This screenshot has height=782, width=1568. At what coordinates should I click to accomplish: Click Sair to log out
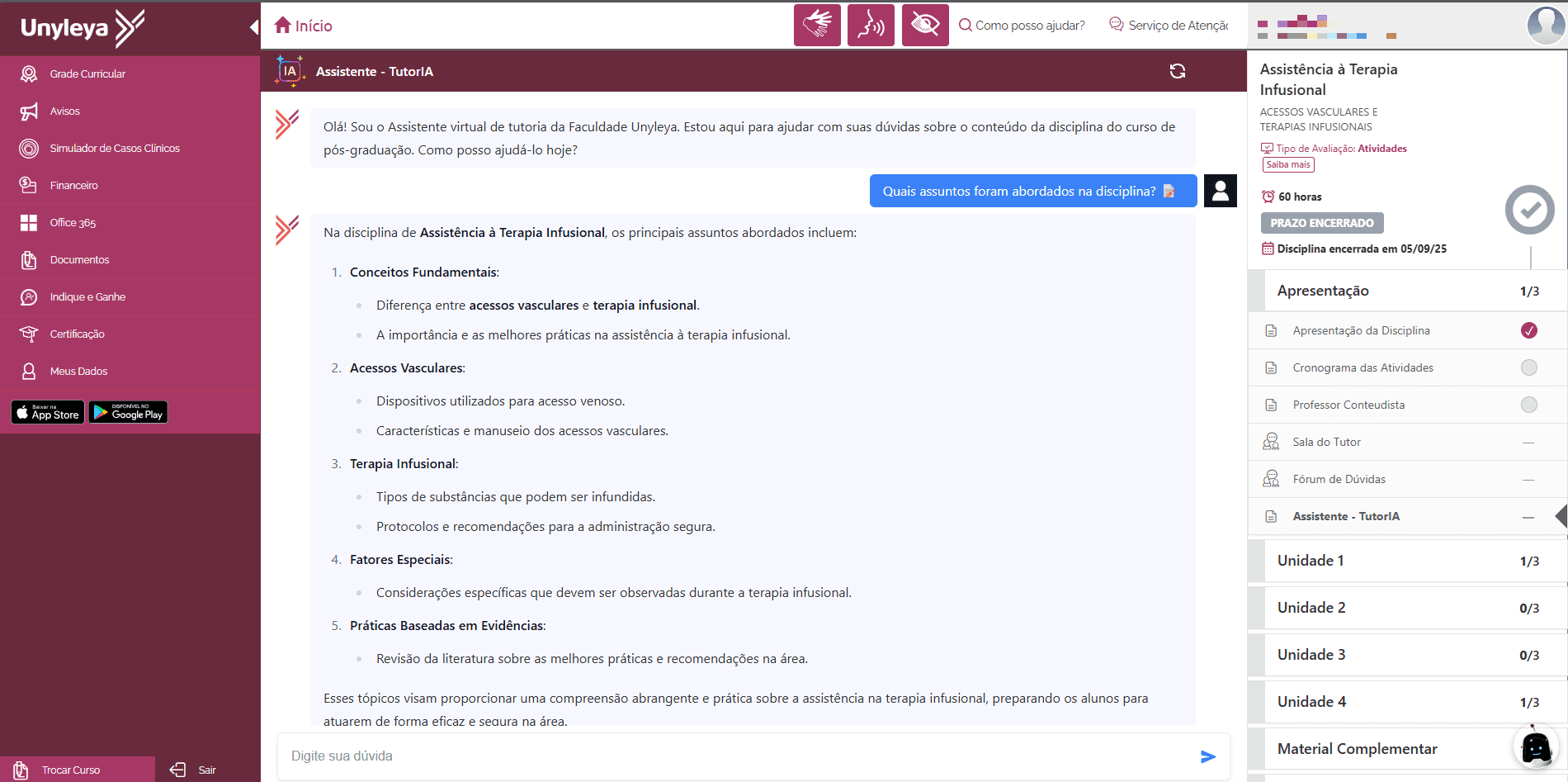pos(193,770)
